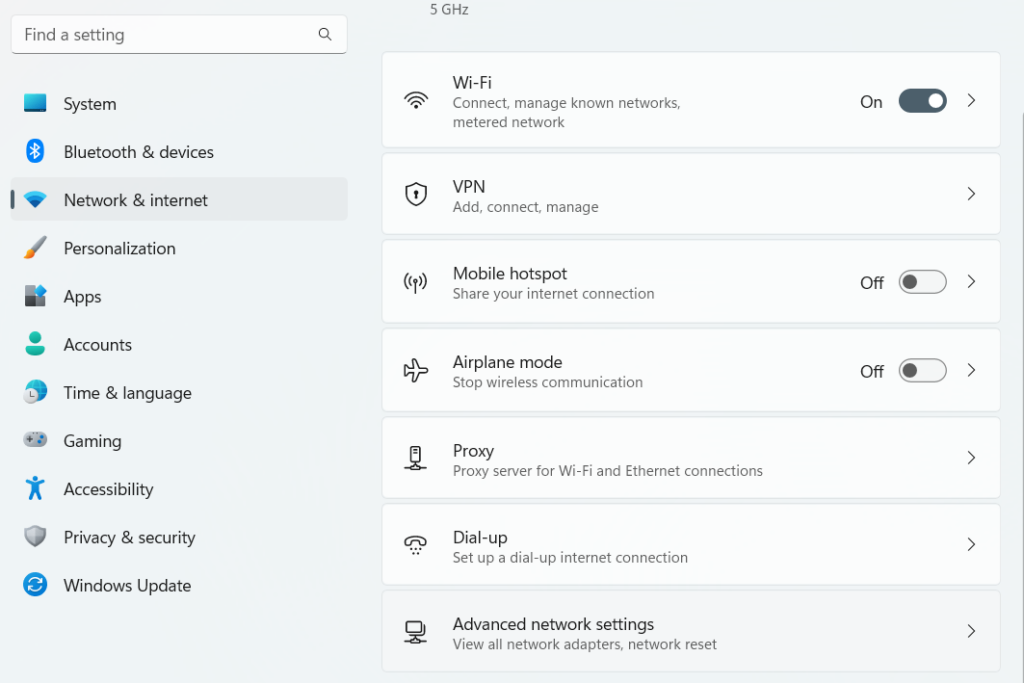Image resolution: width=1024 pixels, height=683 pixels.
Task: Open Dial-up page chevron arrow
Action: 971,545
